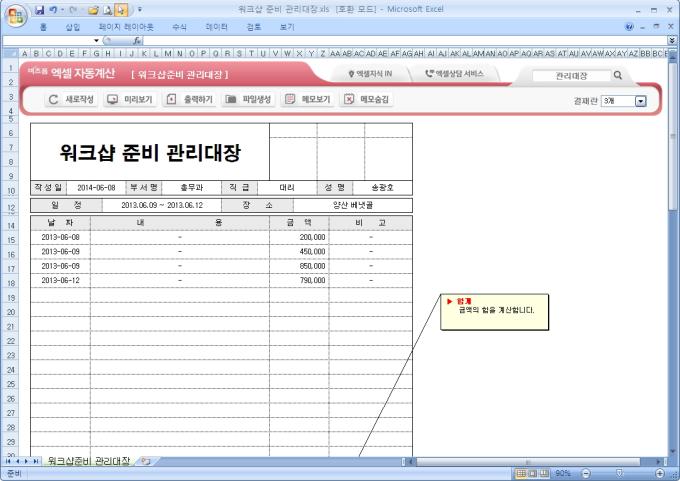This screenshot has height=481, width=680.
Task: Open print preview from quick access toolbar
Action: tap(108, 10)
